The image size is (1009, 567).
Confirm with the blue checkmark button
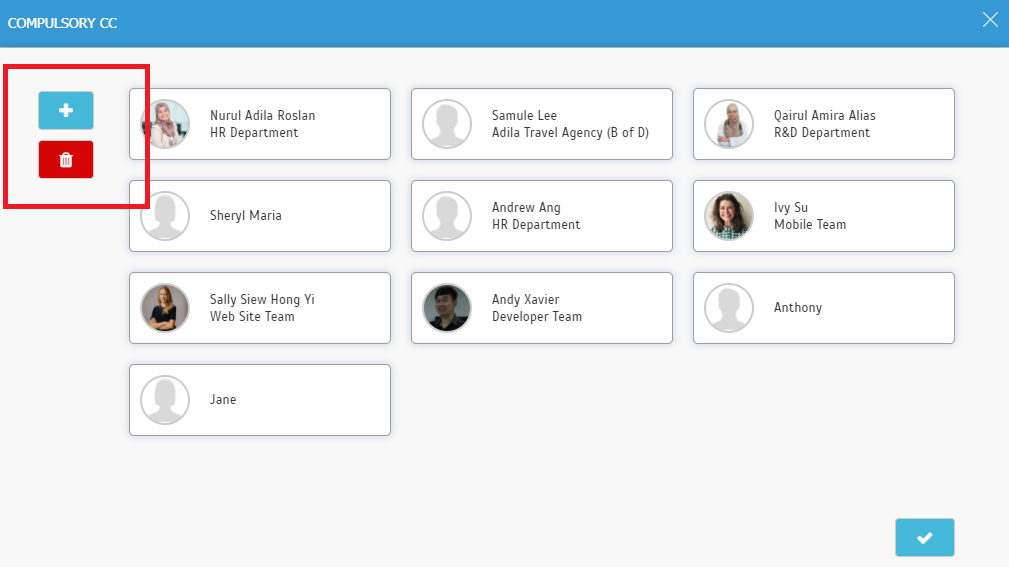tap(925, 537)
